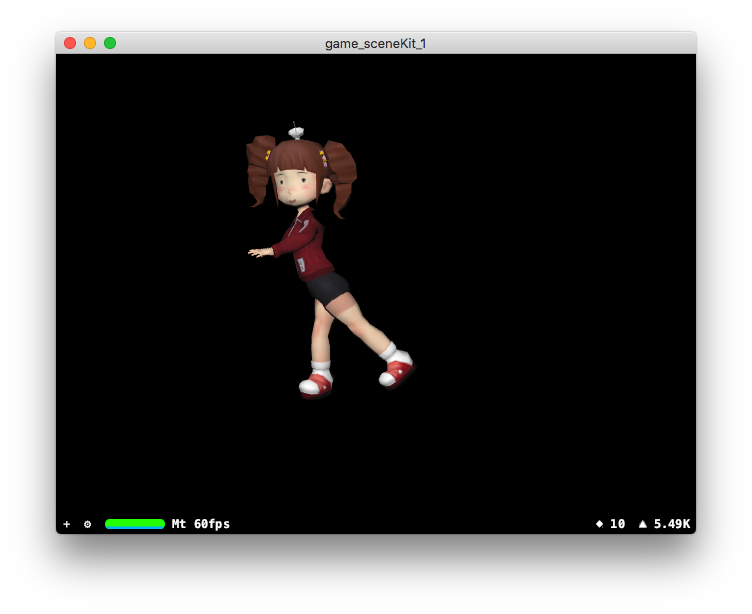Viewport: 752px width, 614px height.
Task: Select the node count value 10
Action: click(617, 524)
